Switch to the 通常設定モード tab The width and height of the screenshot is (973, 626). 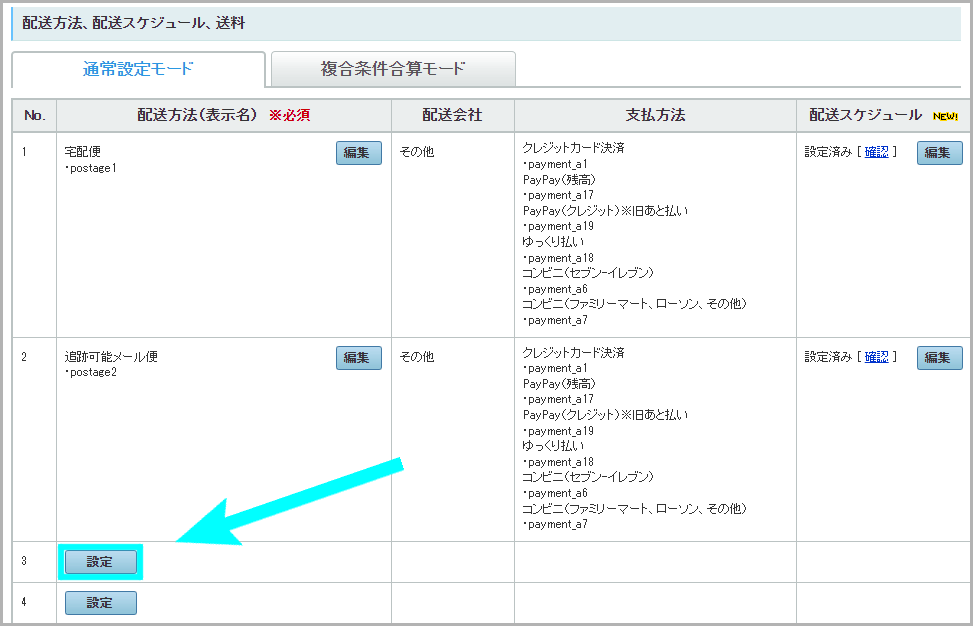point(138,69)
